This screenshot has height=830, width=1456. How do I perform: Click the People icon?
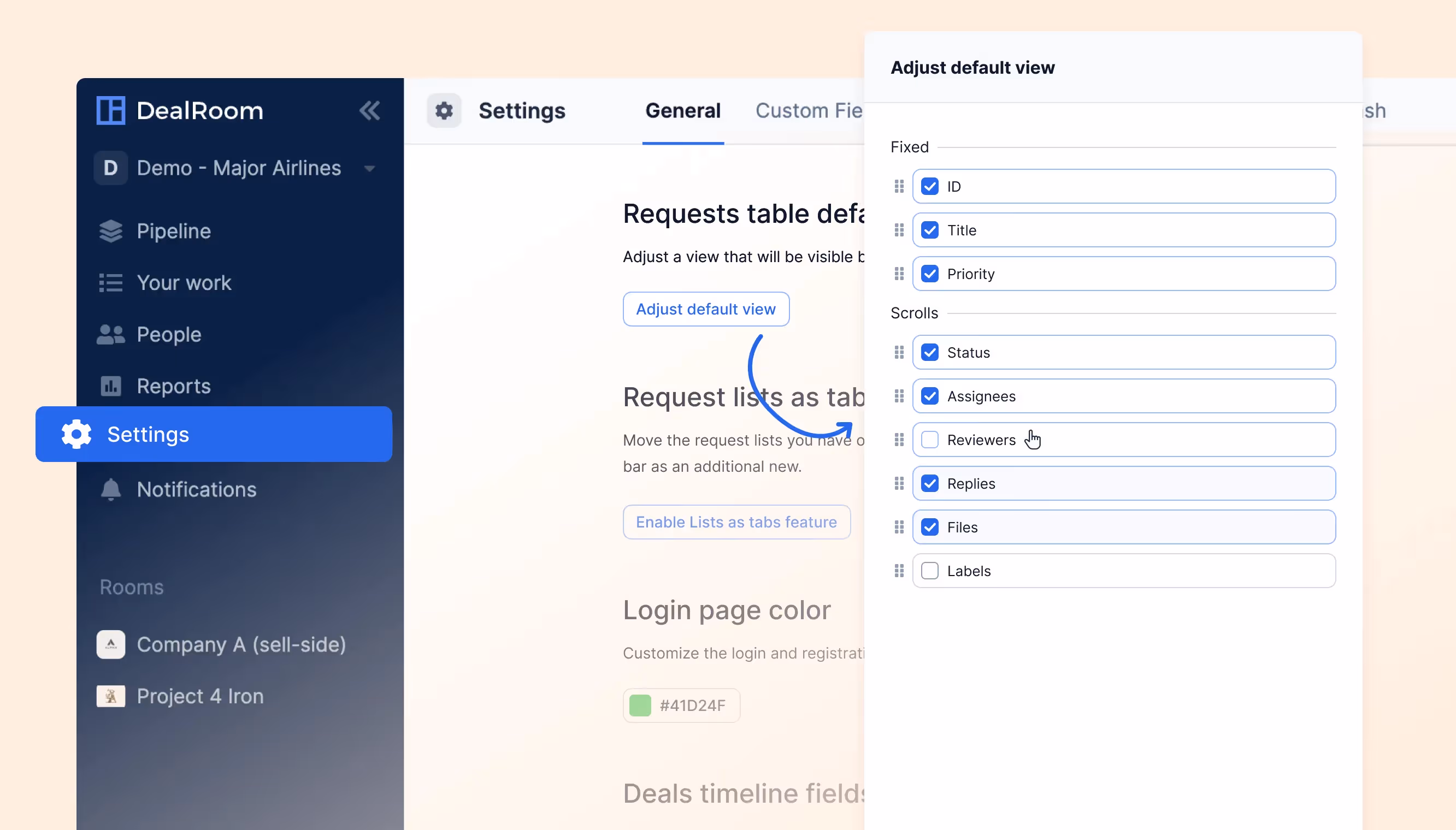pyautogui.click(x=111, y=334)
